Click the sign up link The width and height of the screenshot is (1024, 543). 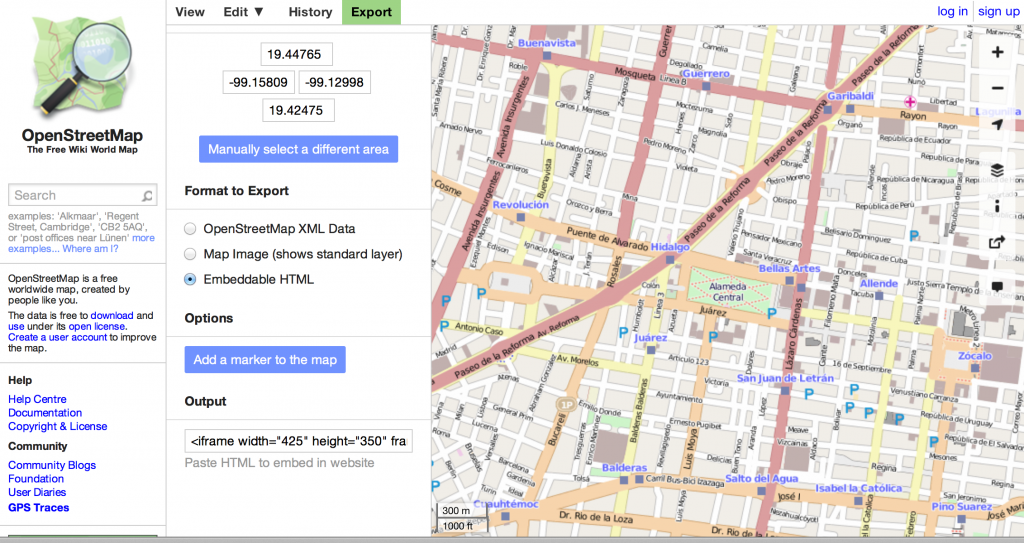pyautogui.click(x=999, y=11)
